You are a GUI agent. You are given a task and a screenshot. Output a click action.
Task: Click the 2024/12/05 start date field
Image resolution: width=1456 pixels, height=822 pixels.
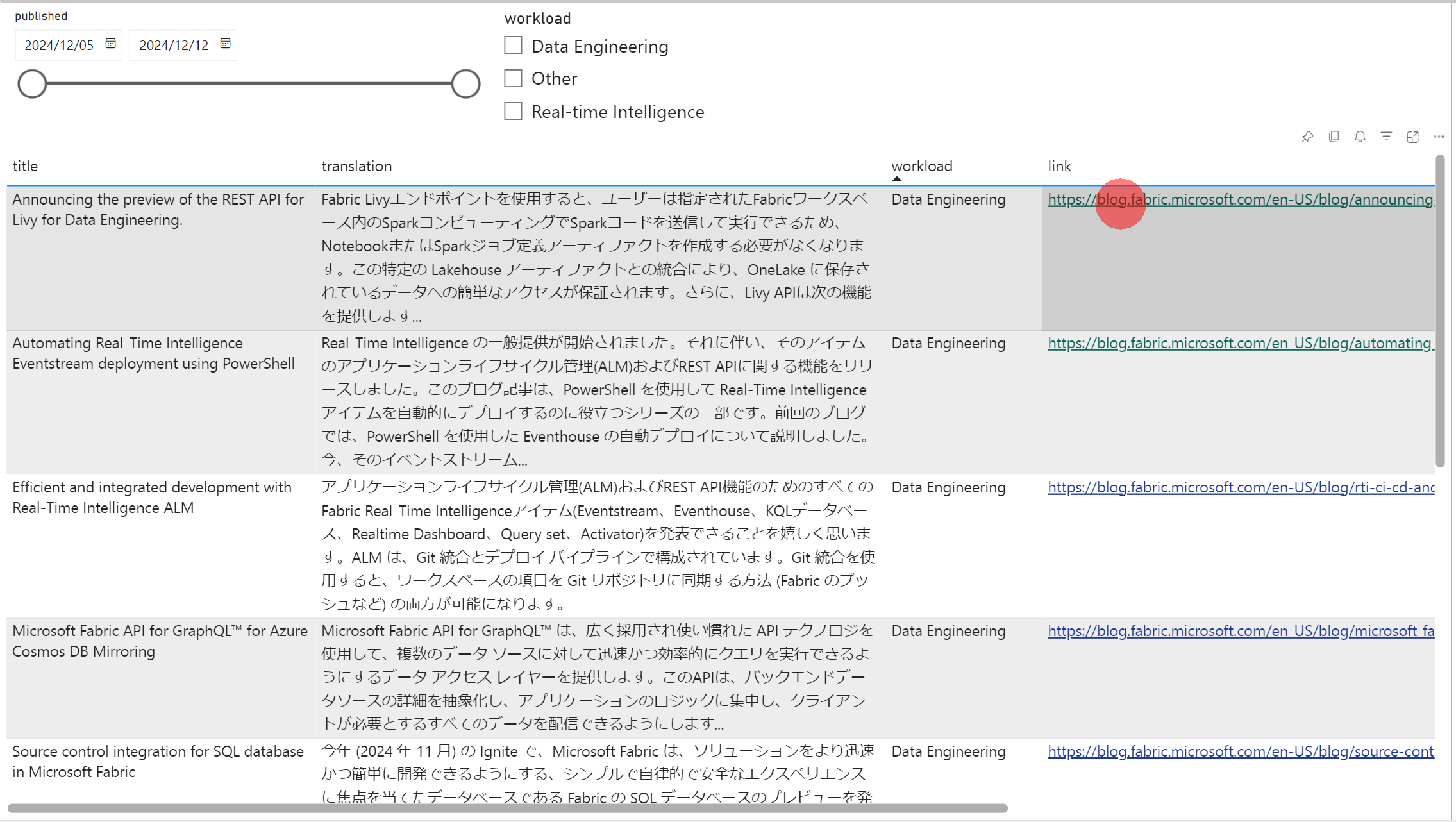tap(59, 46)
